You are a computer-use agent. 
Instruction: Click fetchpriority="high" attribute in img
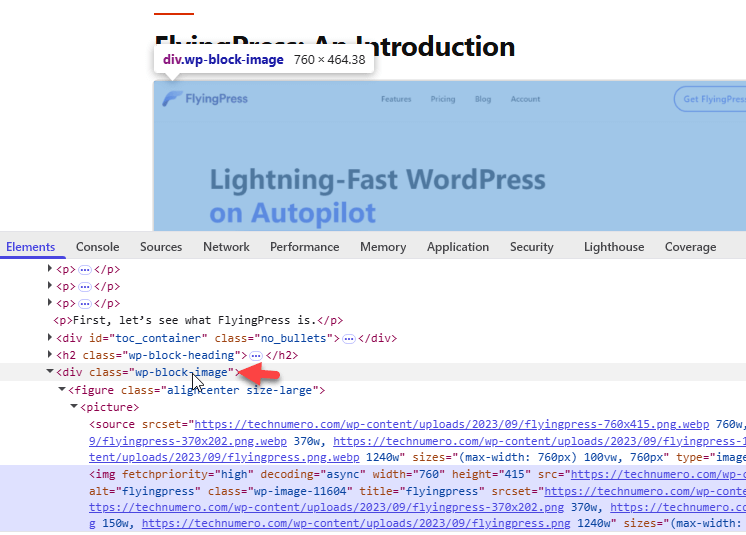point(187,475)
